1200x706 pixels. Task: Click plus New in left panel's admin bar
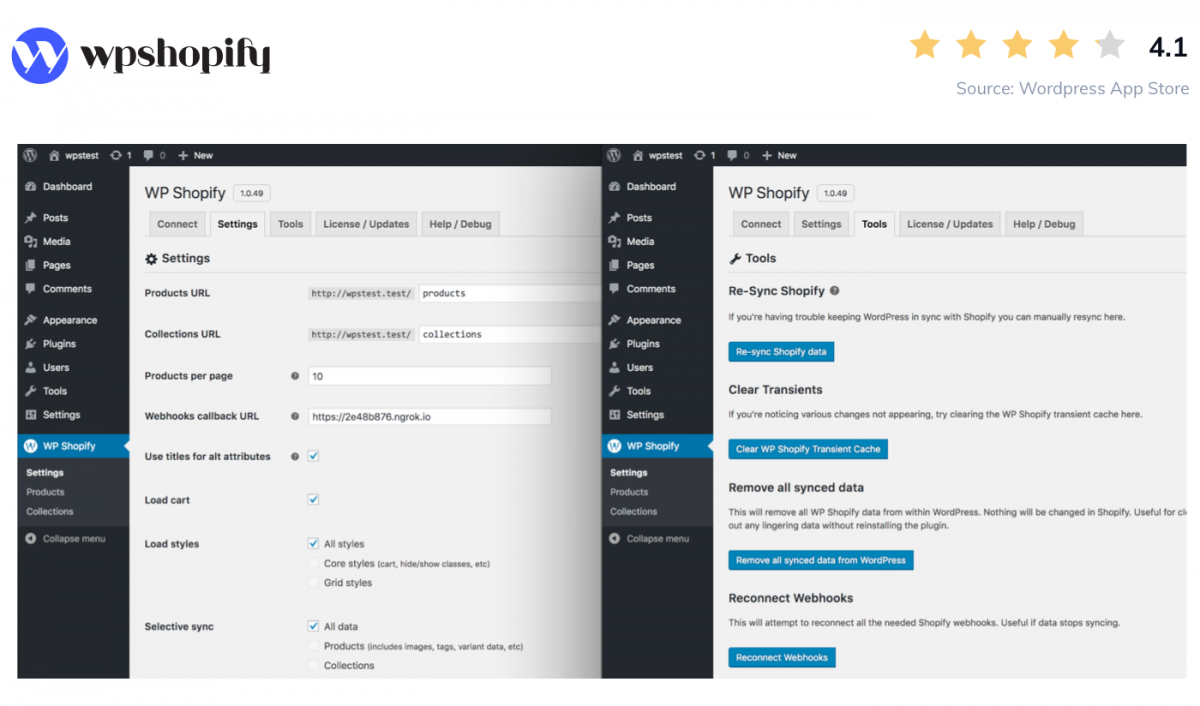[195, 155]
